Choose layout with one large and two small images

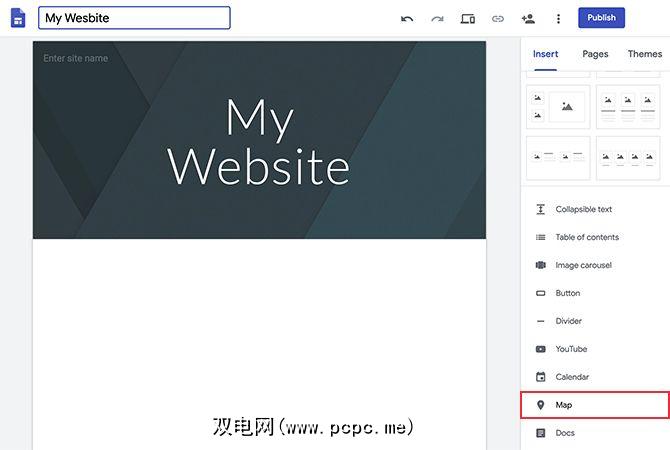click(x=558, y=107)
